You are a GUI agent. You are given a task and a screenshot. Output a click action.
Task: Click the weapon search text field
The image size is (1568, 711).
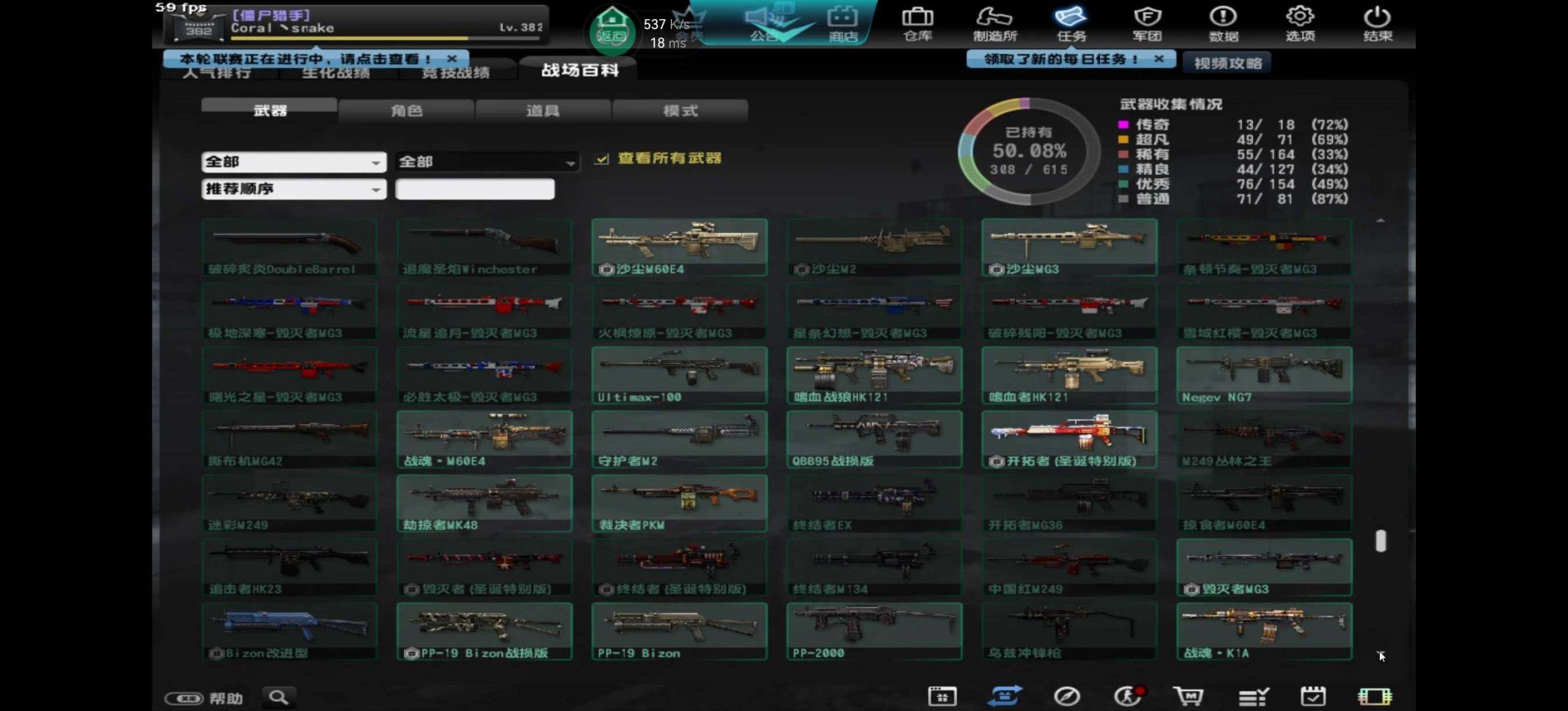(x=475, y=190)
